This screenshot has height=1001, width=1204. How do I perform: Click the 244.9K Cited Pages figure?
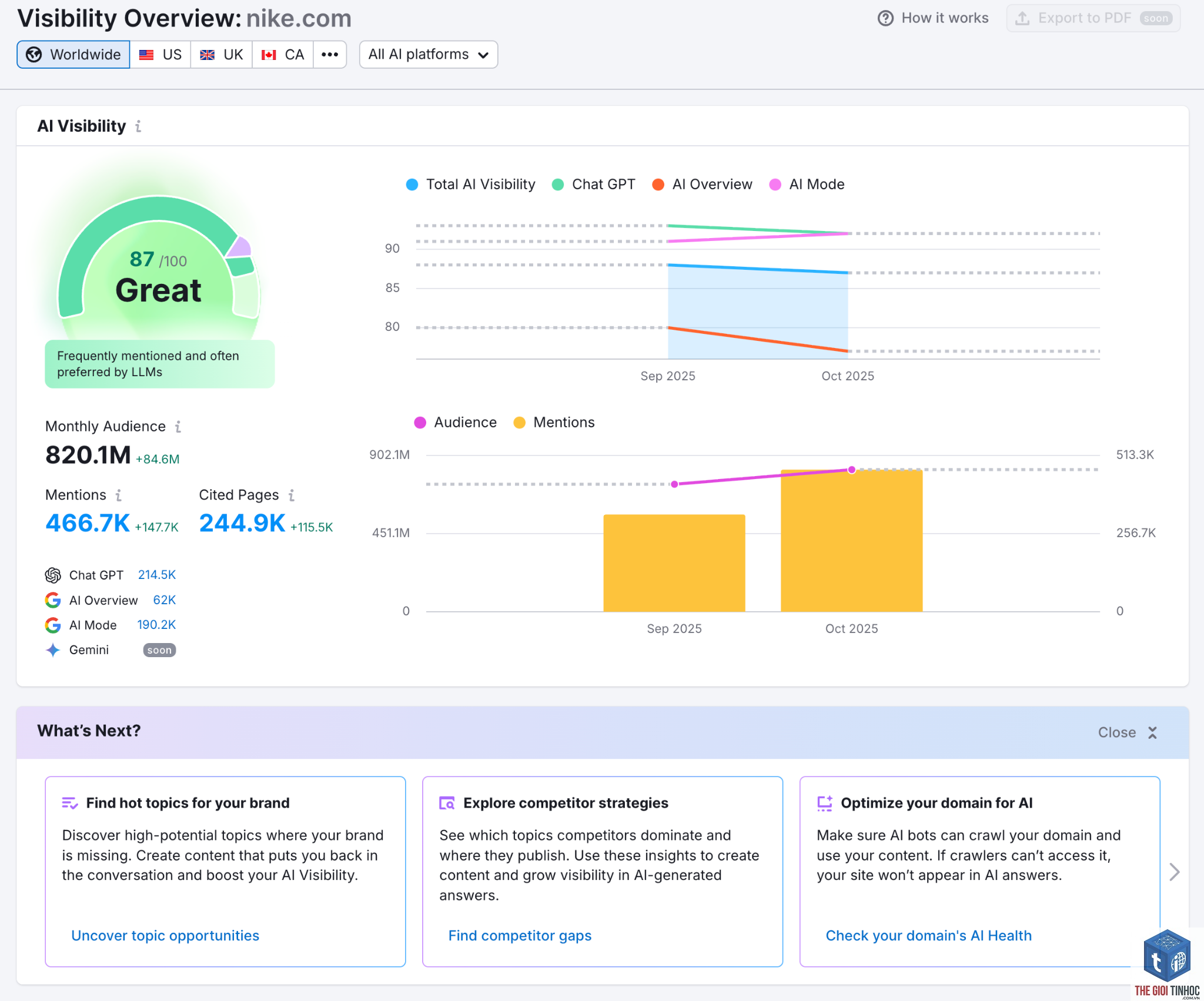pos(242,523)
